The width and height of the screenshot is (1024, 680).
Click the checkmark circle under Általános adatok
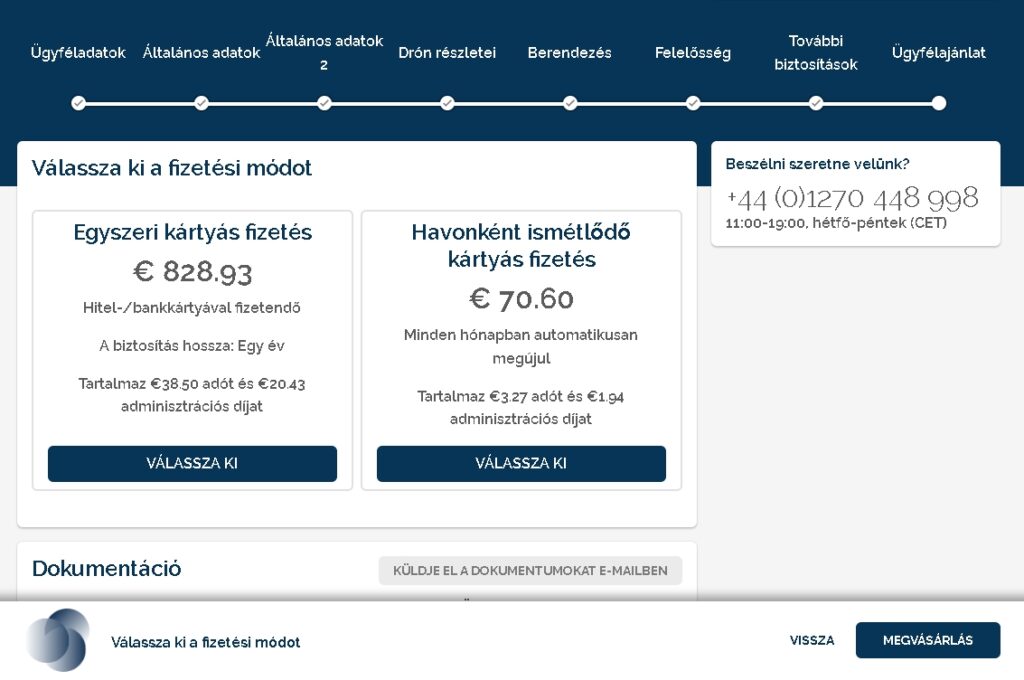tap(201, 103)
